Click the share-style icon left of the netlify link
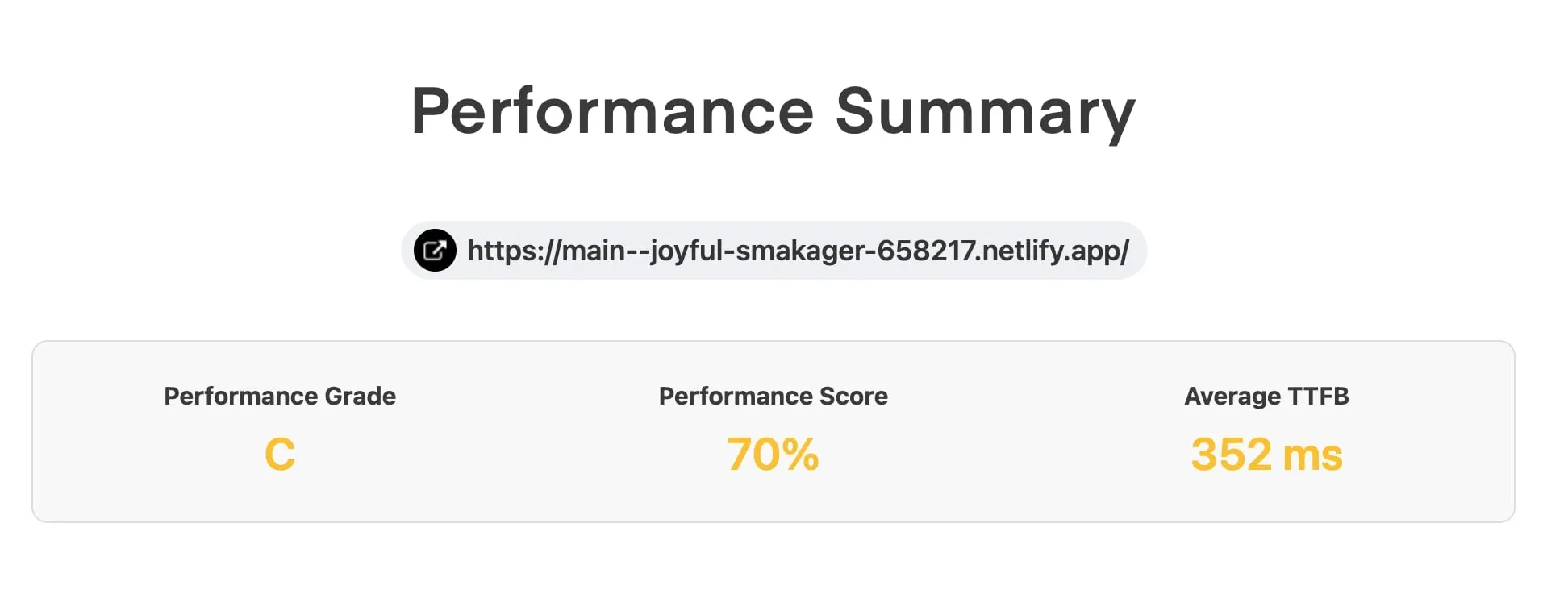This screenshot has width=1568, height=598. (x=435, y=251)
